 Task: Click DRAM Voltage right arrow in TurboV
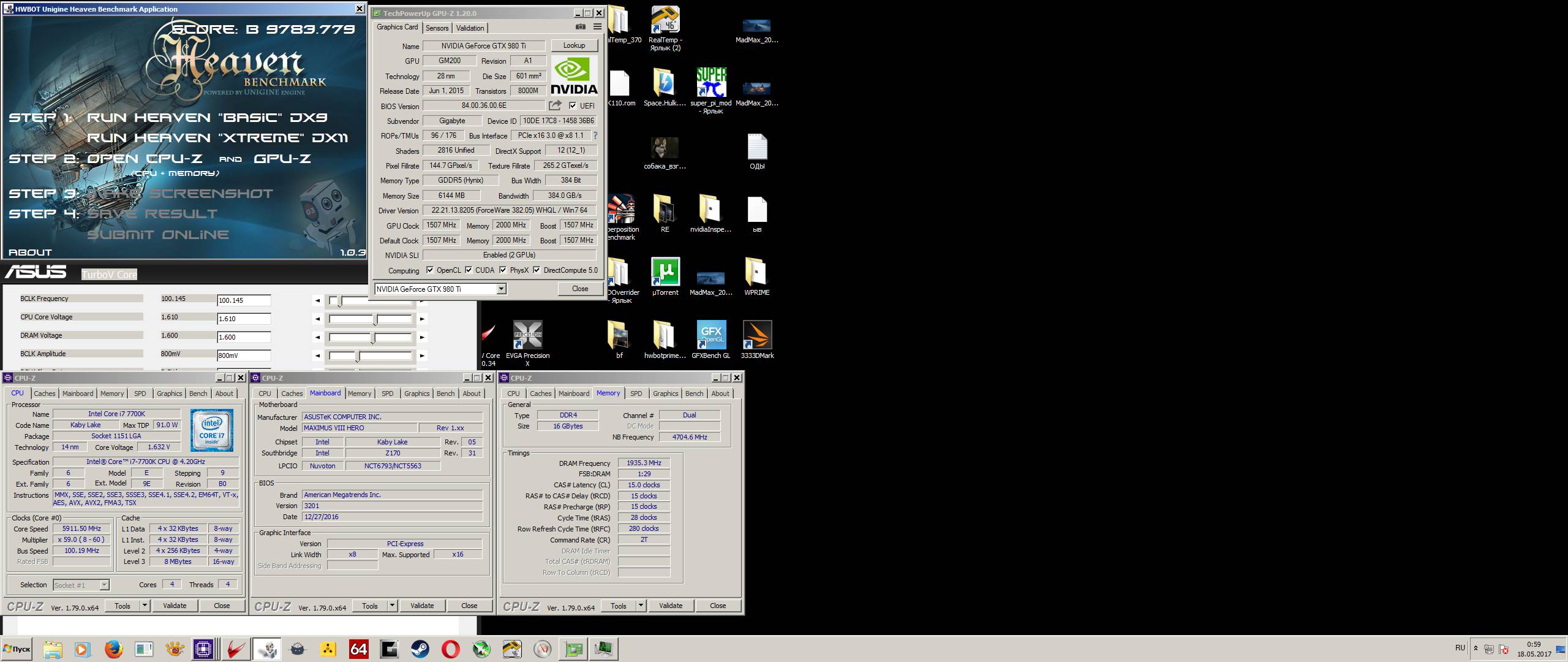[422, 337]
